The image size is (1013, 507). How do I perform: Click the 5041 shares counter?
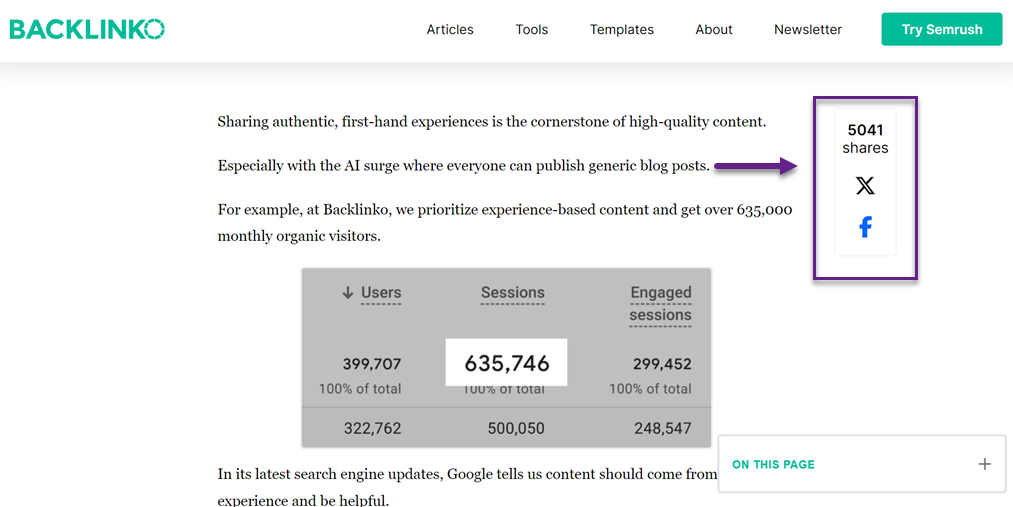point(865,138)
